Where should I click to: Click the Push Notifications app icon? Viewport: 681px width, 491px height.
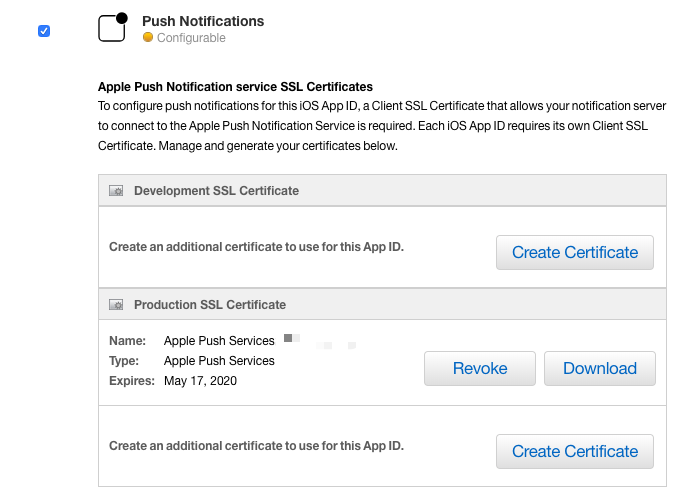pyautogui.click(x=112, y=28)
